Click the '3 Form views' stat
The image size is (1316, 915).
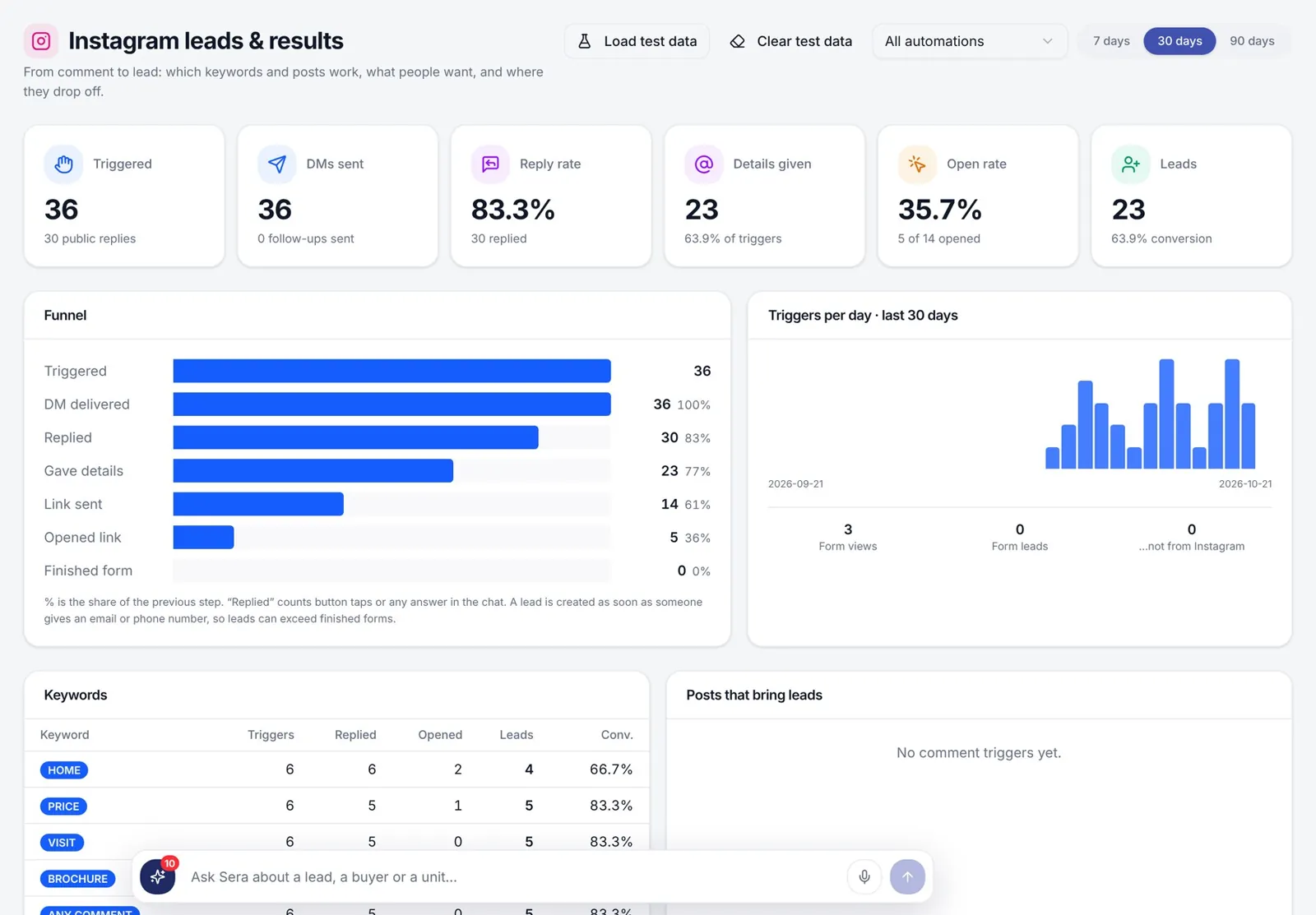(x=848, y=537)
